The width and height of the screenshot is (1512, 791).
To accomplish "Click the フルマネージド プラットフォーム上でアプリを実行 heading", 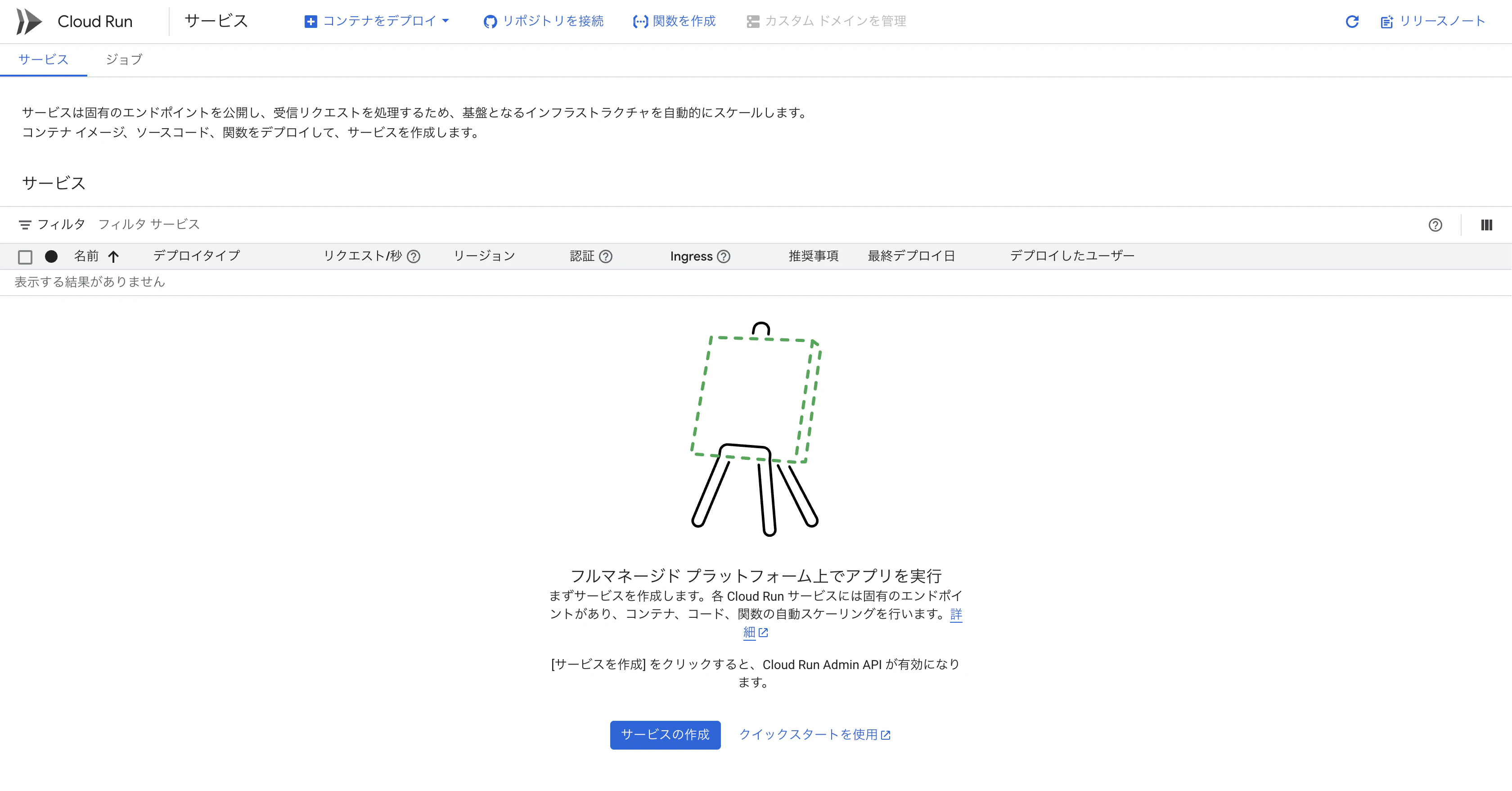I will click(756, 575).
